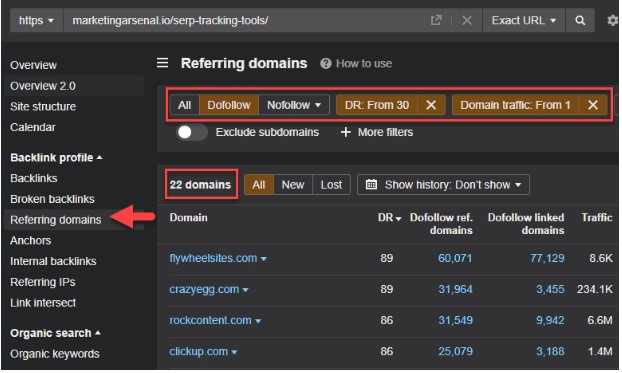Select the All domains status tab
Viewport: 622px width, 373px height.
tap(259, 185)
